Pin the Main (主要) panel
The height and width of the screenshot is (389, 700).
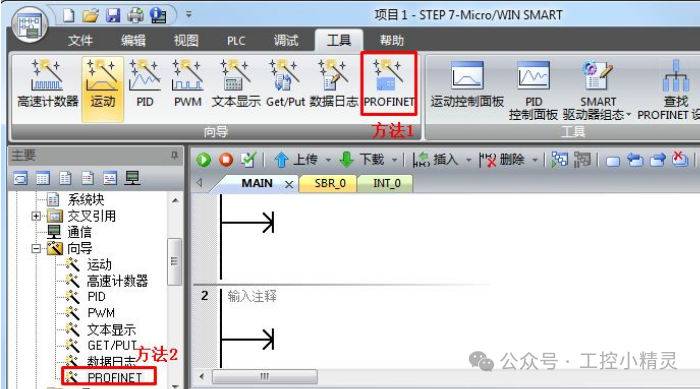tap(174, 155)
